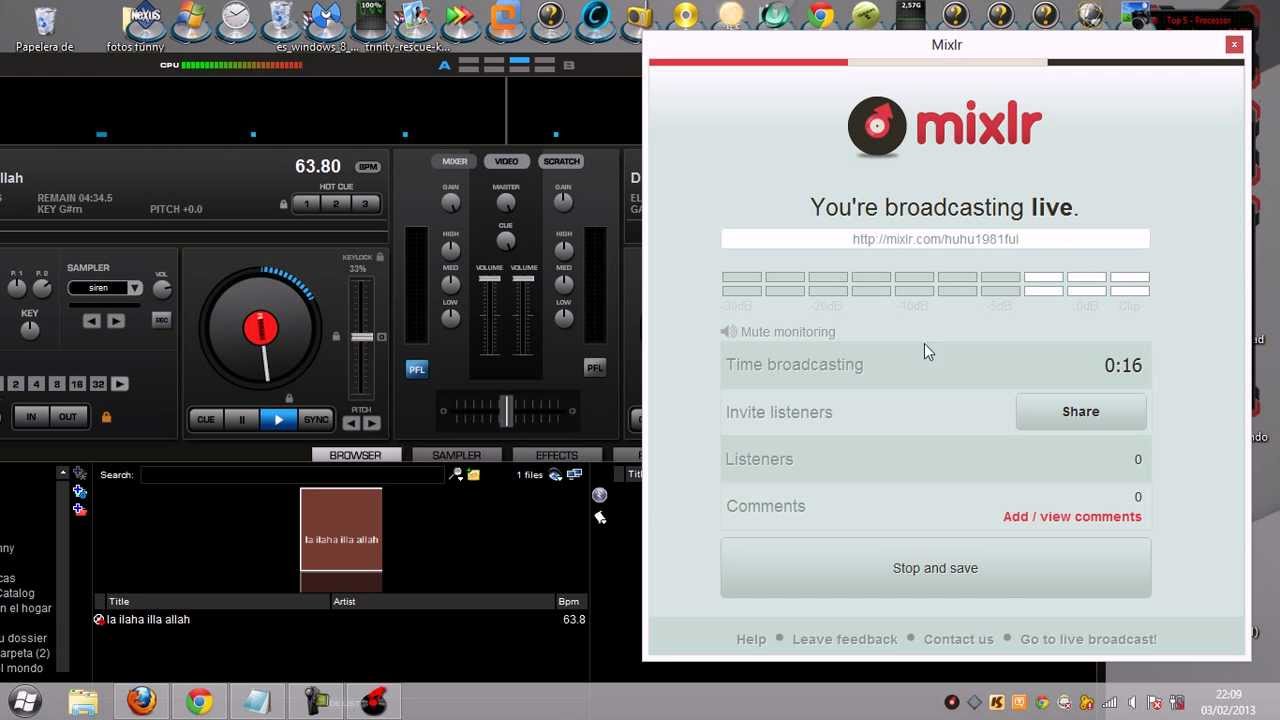
Task: Open the EFFECTS tab
Action: pyautogui.click(x=556, y=455)
